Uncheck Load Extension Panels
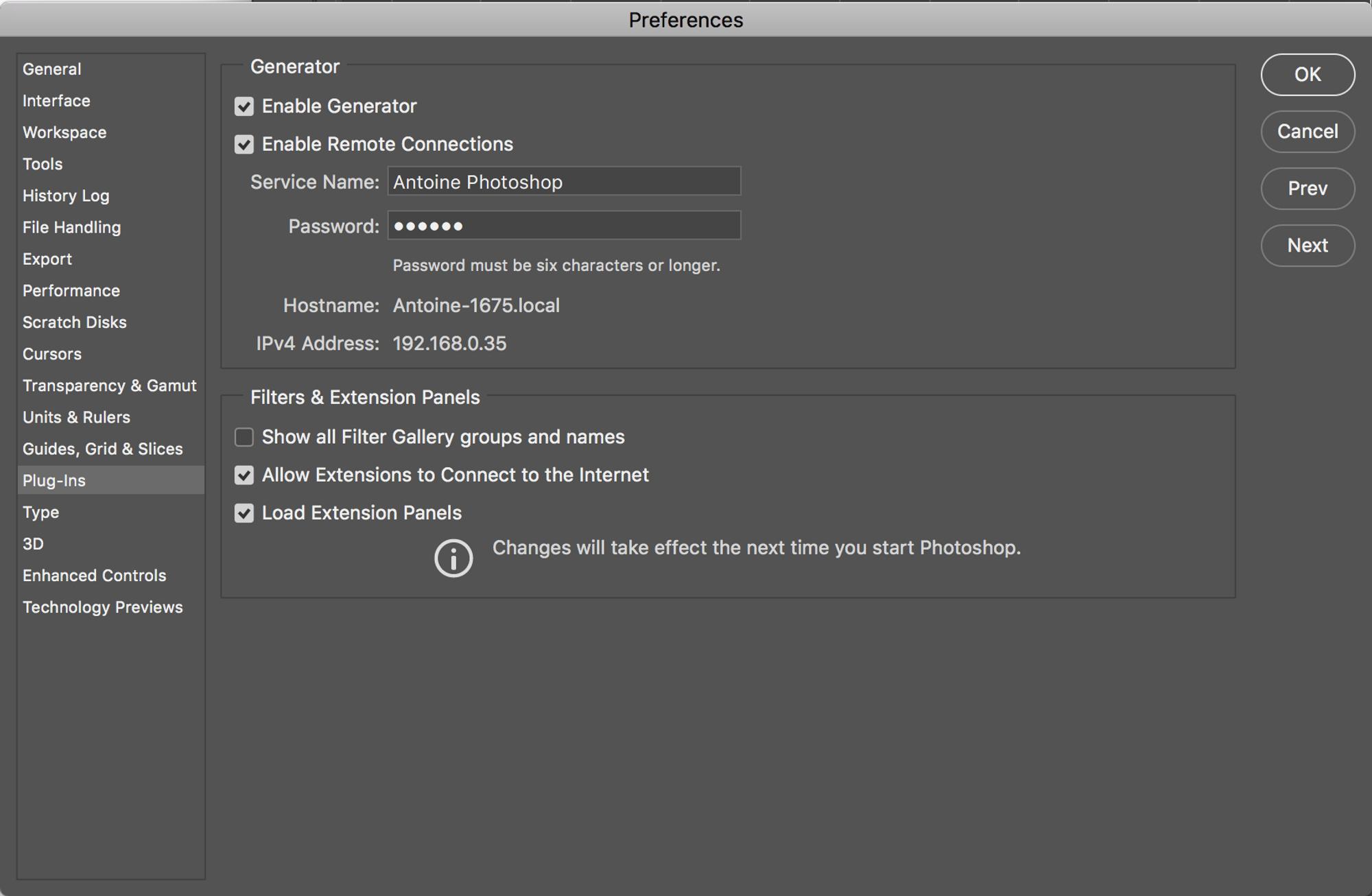The width and height of the screenshot is (1372, 896). pos(244,513)
